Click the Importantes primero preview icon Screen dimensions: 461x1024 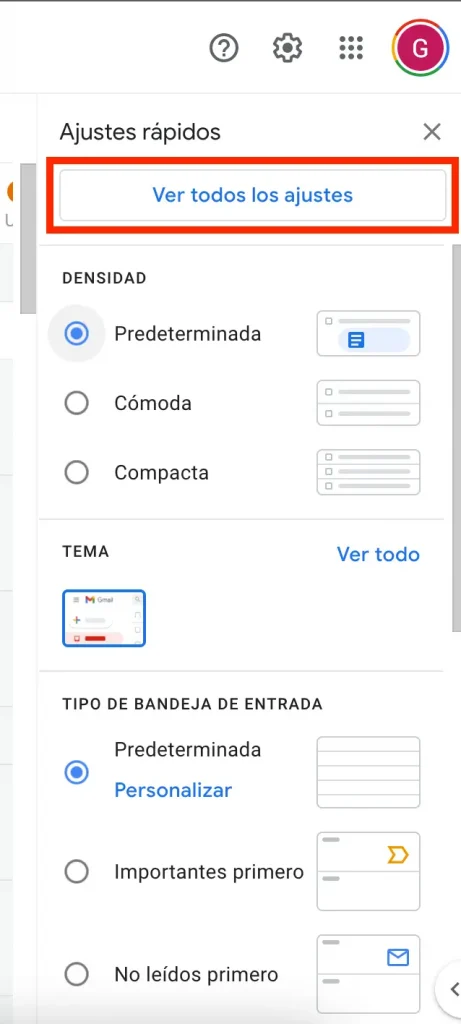368,871
